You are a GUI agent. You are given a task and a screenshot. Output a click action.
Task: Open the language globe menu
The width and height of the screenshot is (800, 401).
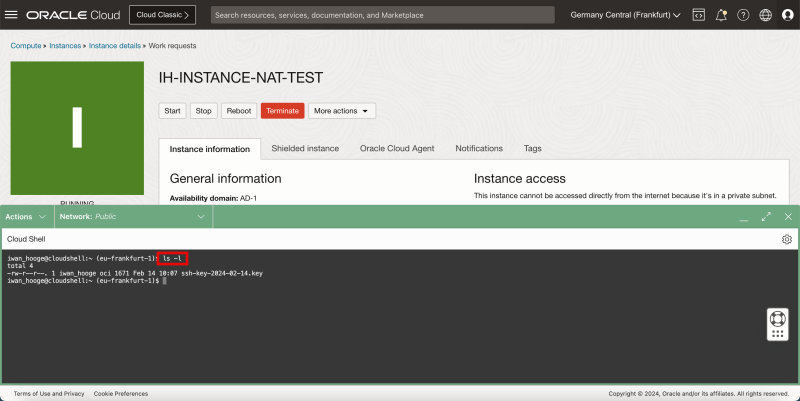point(765,15)
